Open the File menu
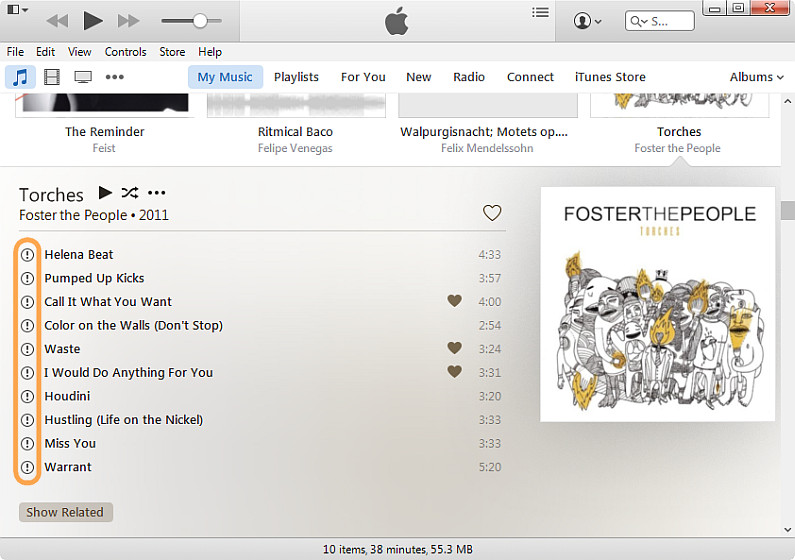Image resolution: width=795 pixels, height=560 pixels. pos(15,52)
